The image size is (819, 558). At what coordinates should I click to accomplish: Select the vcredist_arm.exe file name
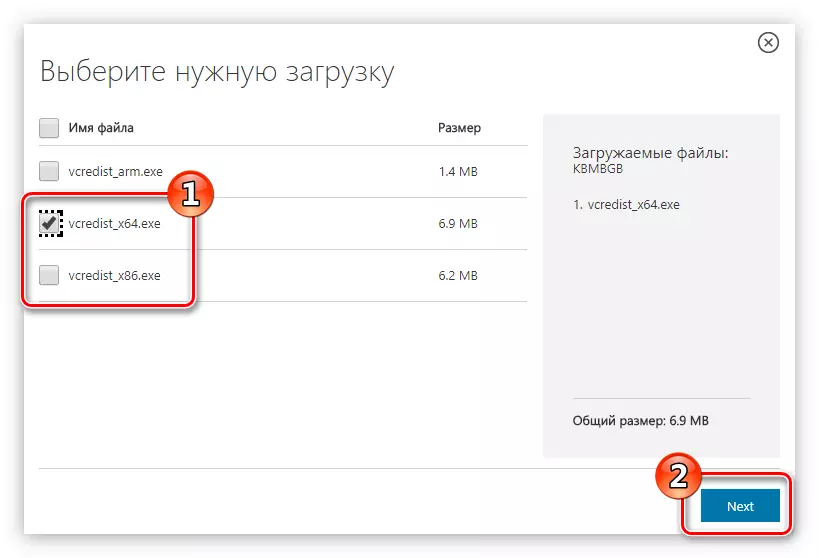tap(115, 172)
